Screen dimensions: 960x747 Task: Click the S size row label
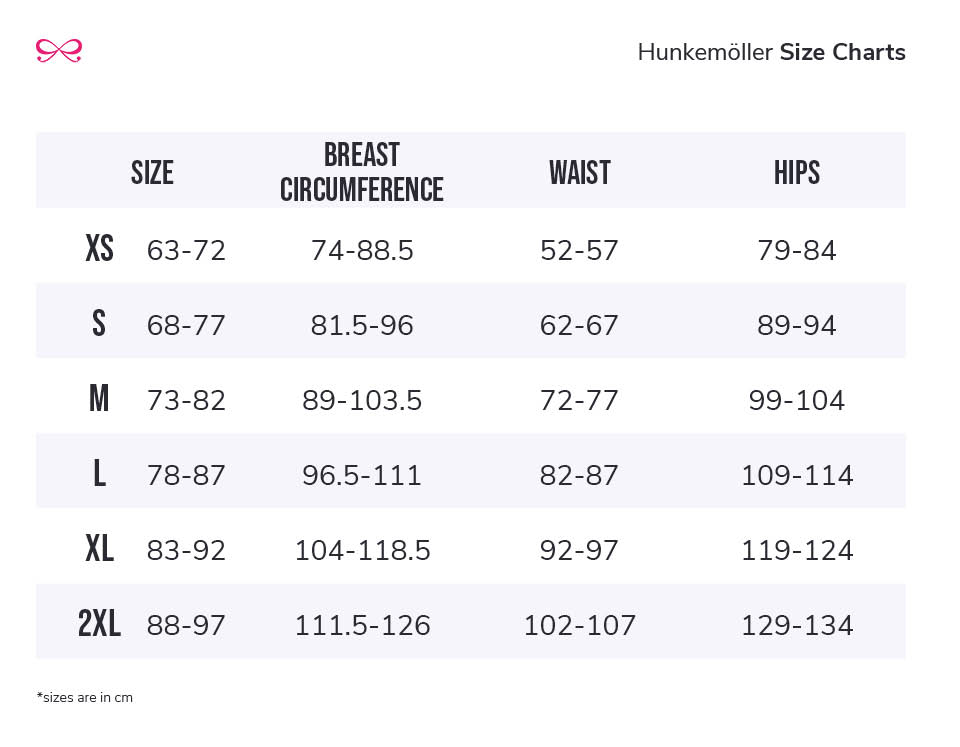98,324
